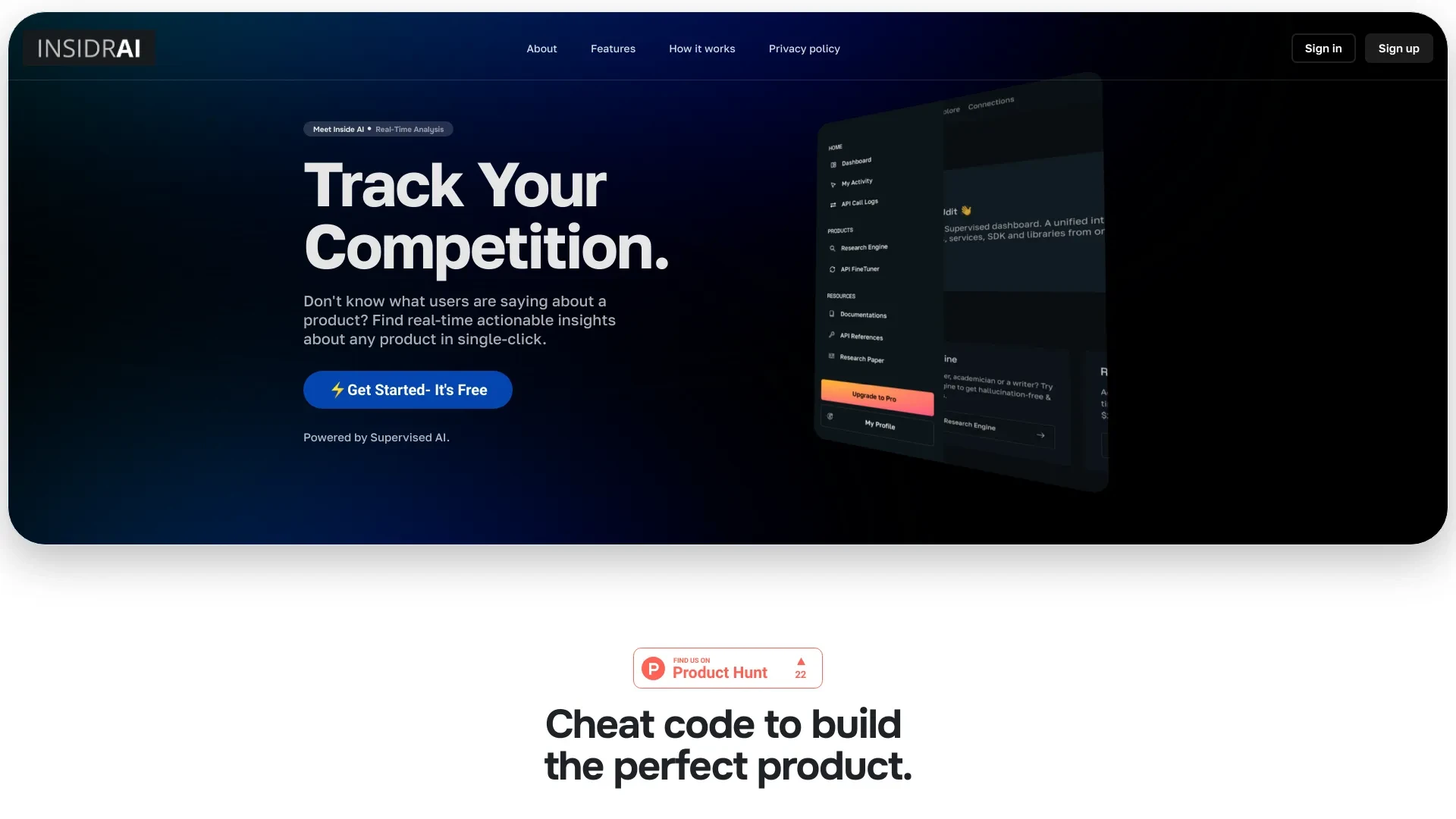Viewport: 1456px width, 819px height.
Task: Click the Product Hunt badge link
Action: (728, 668)
